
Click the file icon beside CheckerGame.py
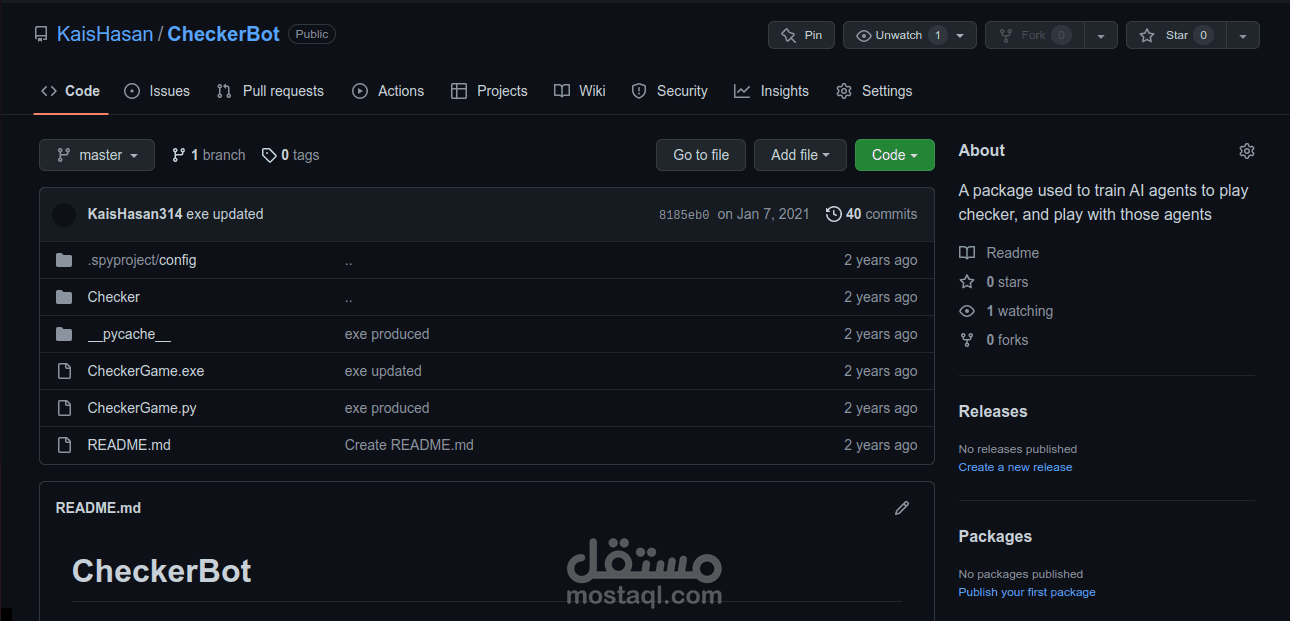(x=64, y=408)
